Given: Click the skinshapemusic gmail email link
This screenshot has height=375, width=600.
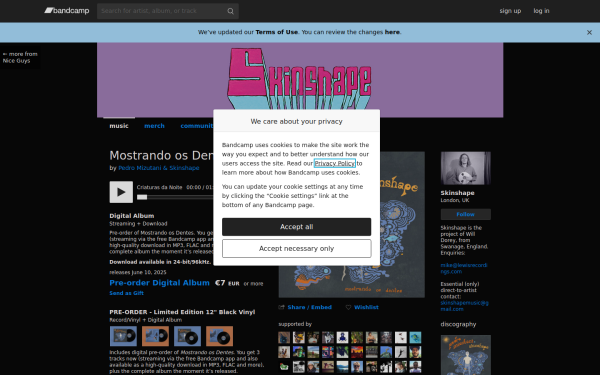Looking at the screenshot, I should [465, 306].
